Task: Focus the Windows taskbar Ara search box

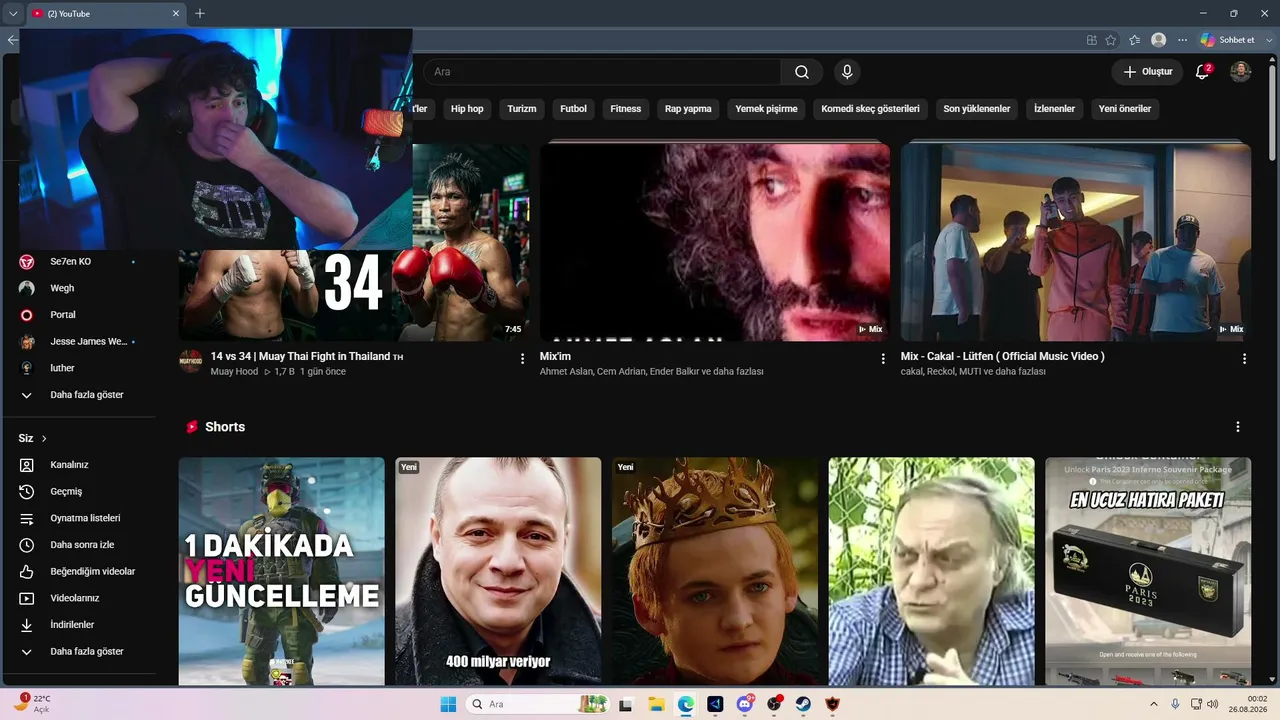Action: pos(536,704)
